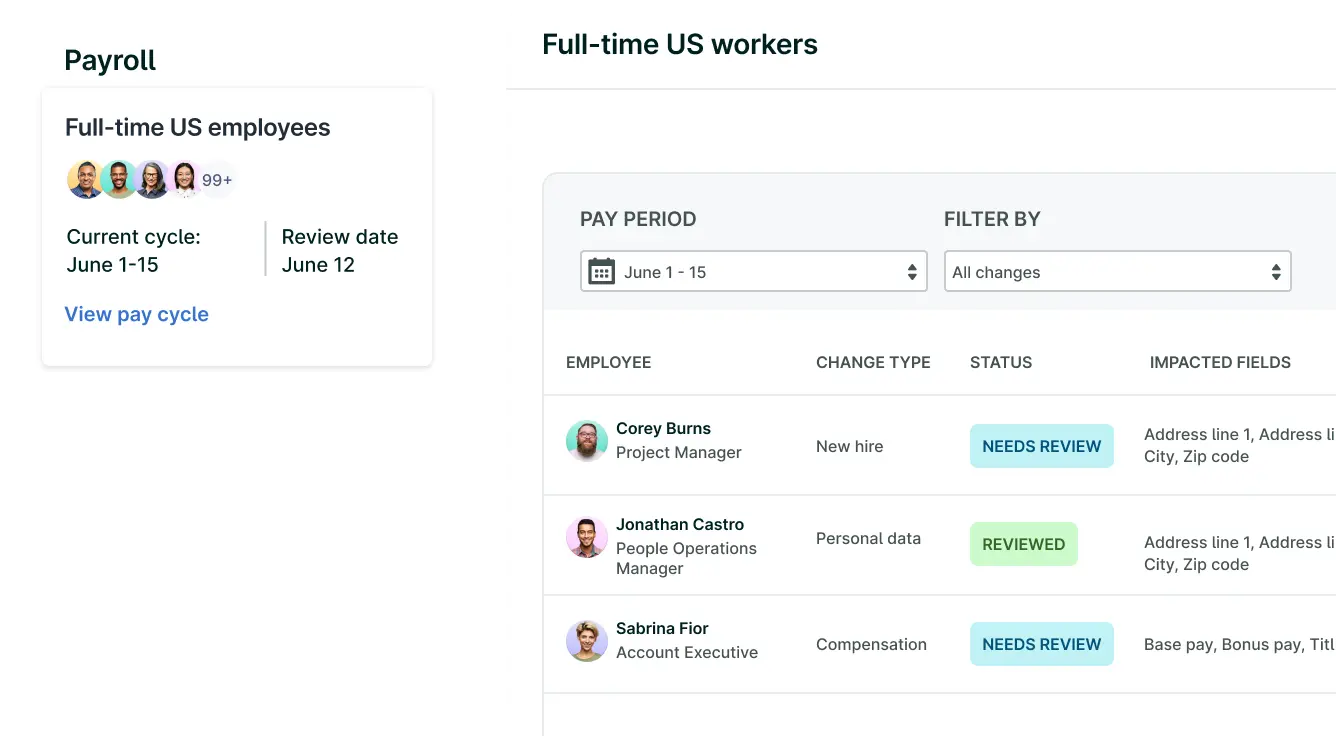
Task: Sort by the Status column header
Action: point(1001,362)
